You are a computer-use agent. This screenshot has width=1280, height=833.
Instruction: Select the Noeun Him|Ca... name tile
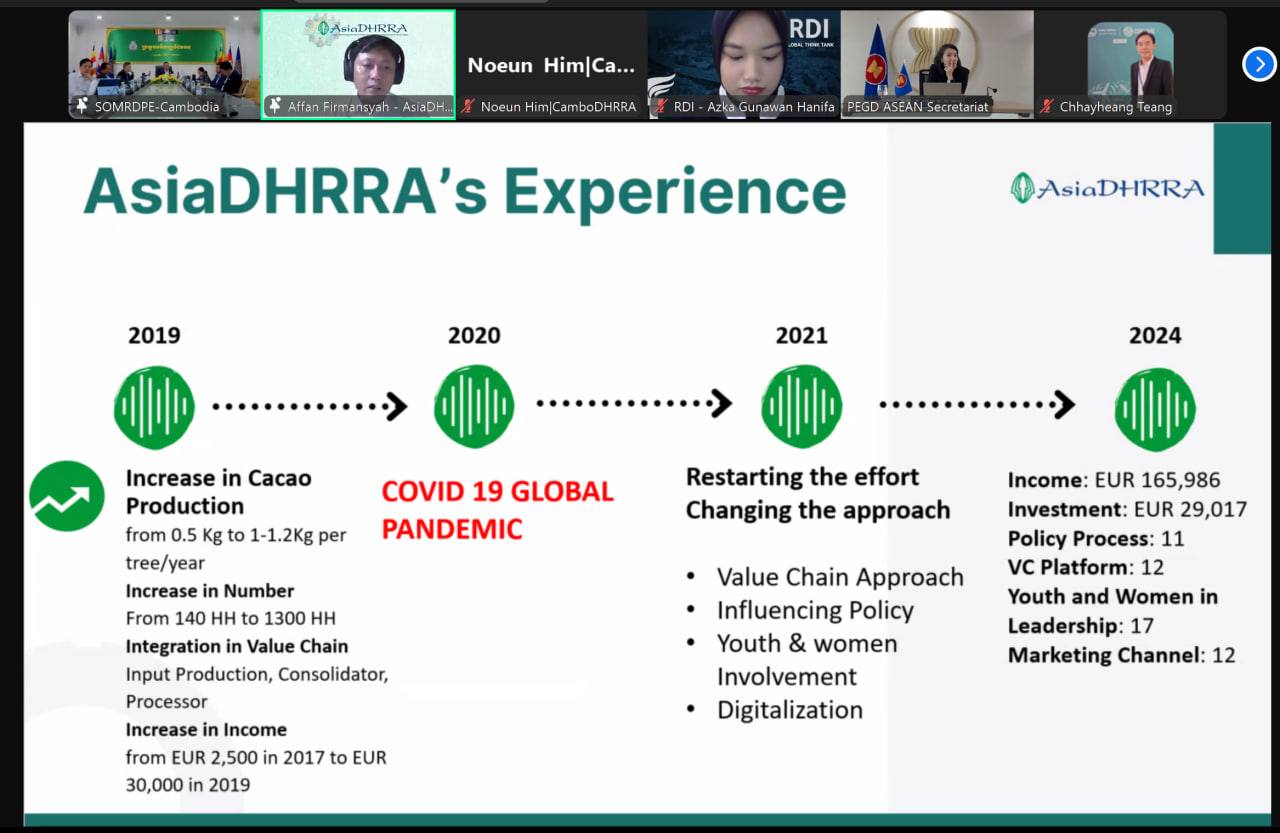click(551, 66)
